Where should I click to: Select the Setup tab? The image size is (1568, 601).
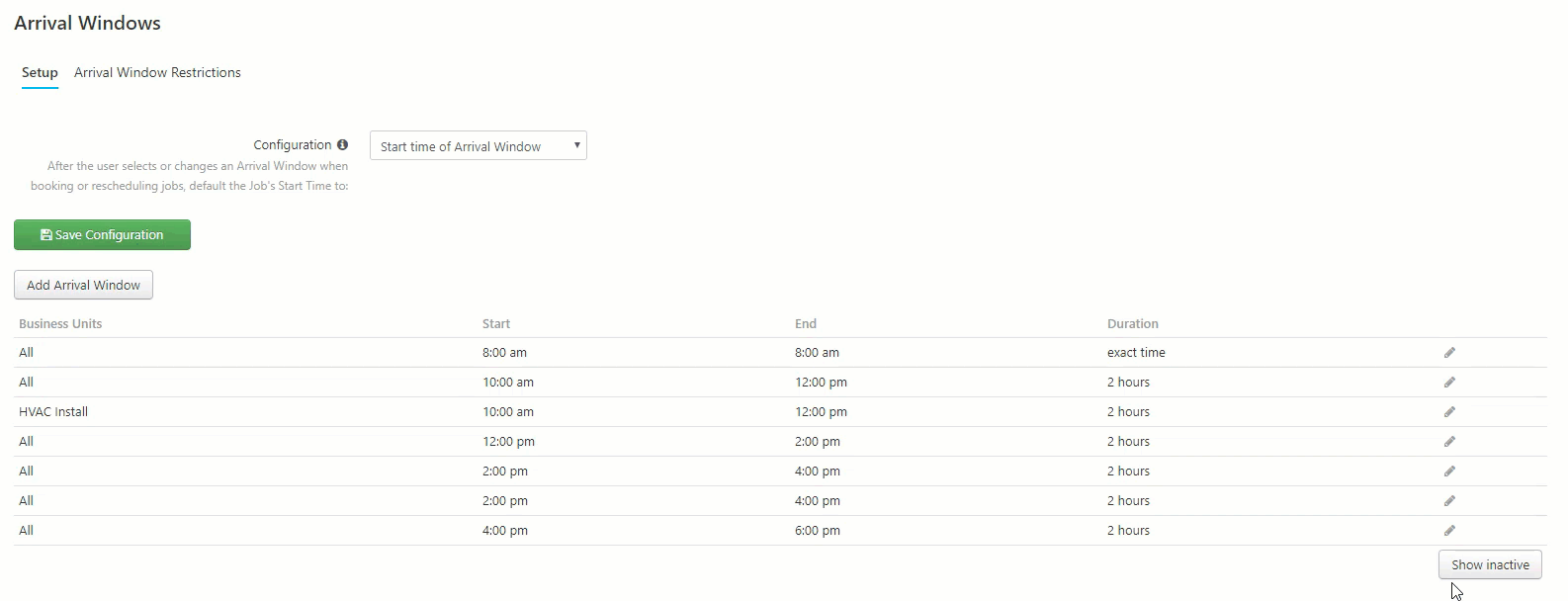coord(40,72)
